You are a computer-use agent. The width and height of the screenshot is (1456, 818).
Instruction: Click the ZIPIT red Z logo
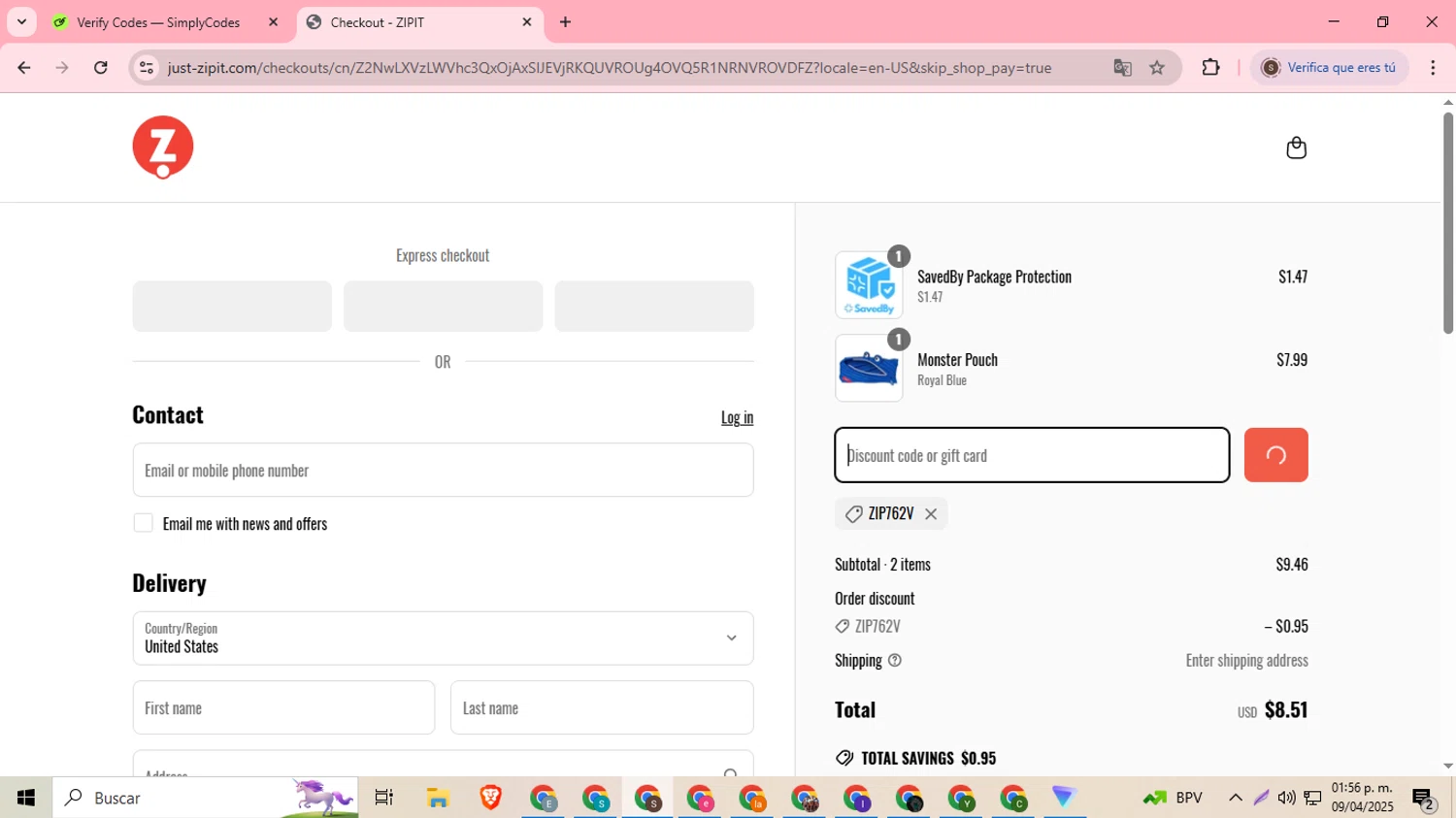pos(163,147)
